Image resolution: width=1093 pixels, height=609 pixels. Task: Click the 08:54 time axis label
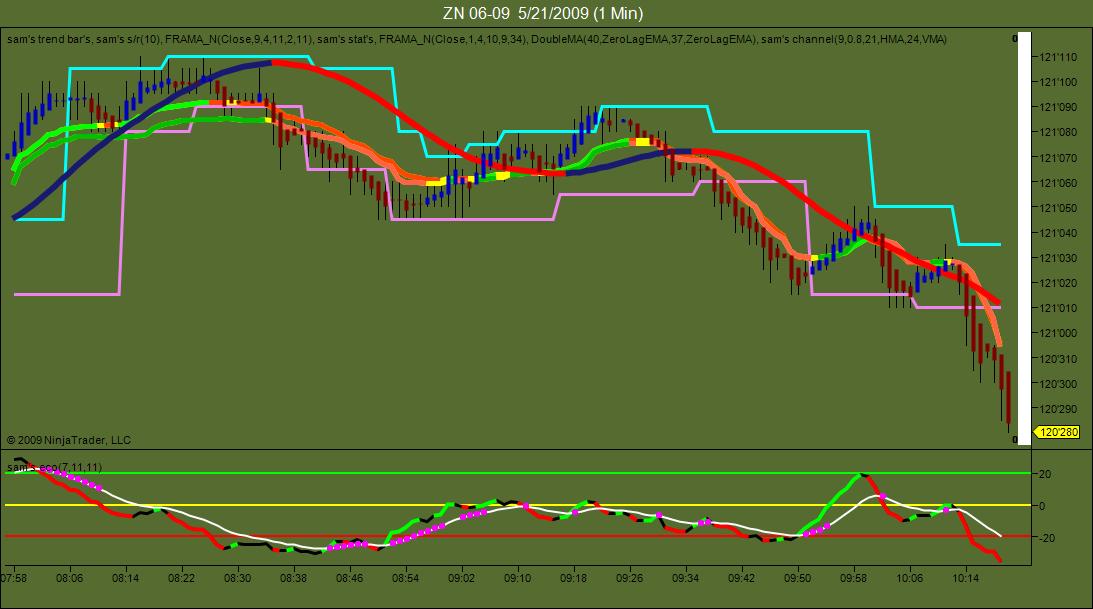tap(405, 578)
